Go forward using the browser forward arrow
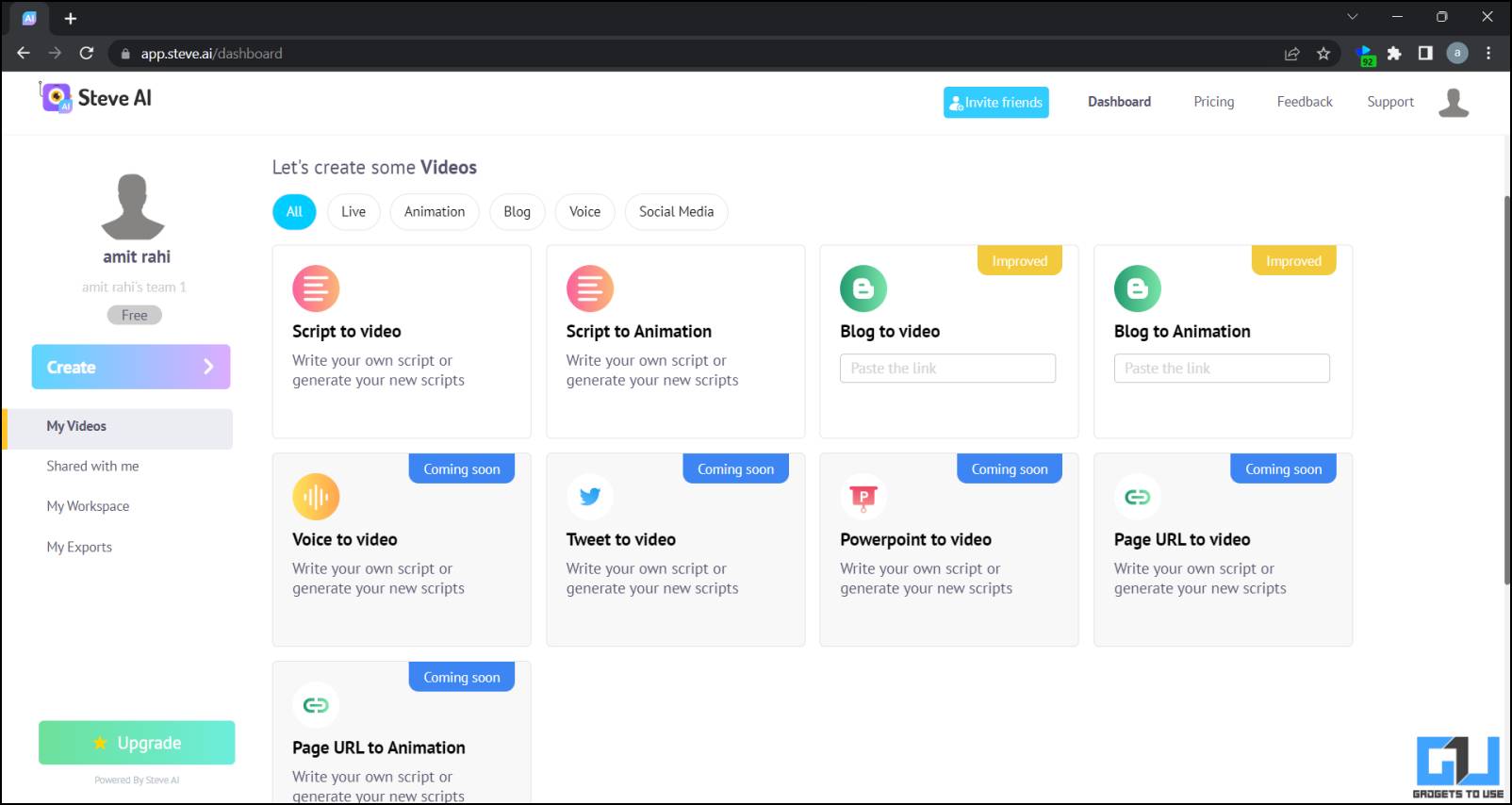 (55, 54)
